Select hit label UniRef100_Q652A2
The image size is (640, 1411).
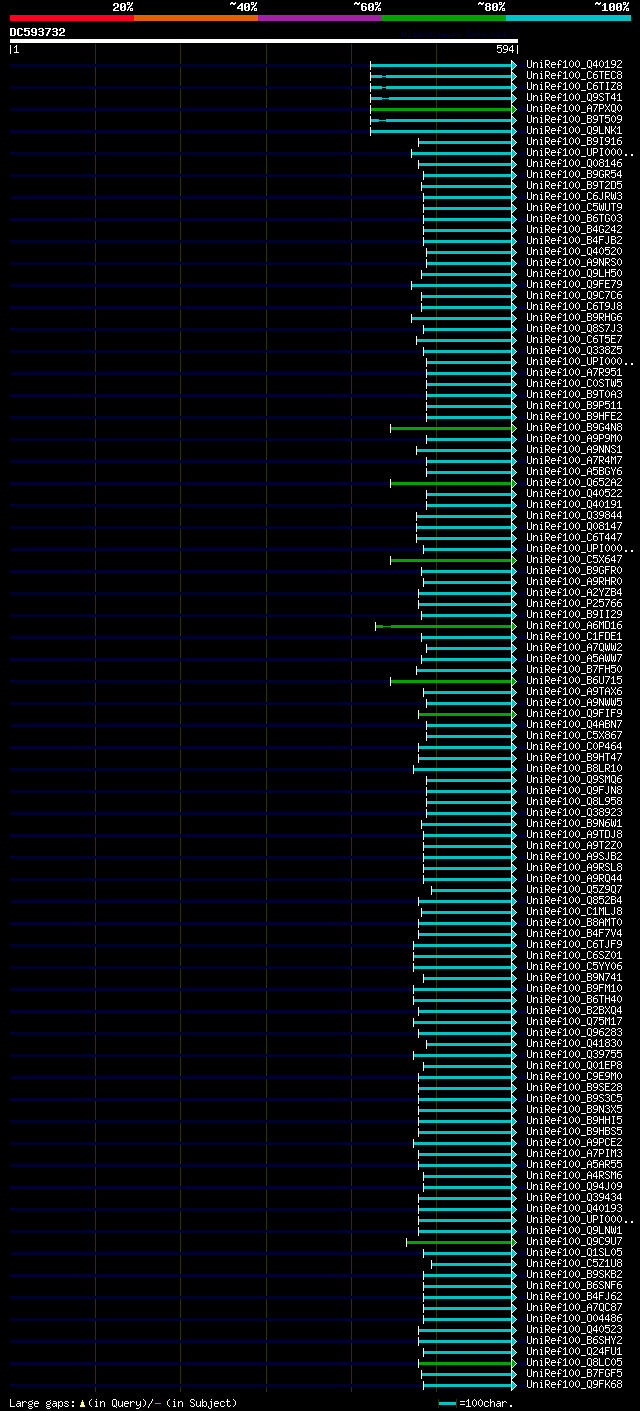point(574,482)
